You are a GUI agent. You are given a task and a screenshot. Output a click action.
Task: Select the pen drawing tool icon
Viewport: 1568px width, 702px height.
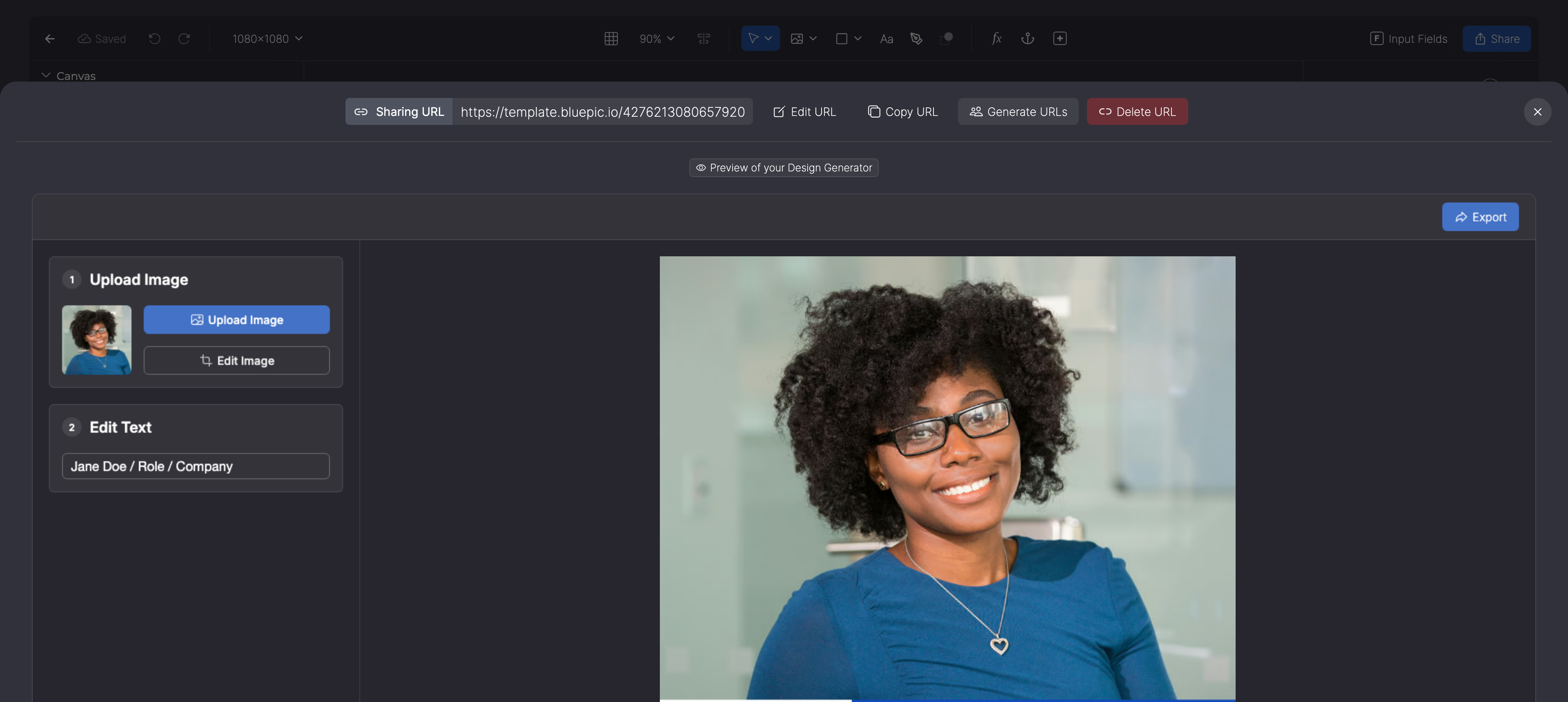[x=916, y=38]
